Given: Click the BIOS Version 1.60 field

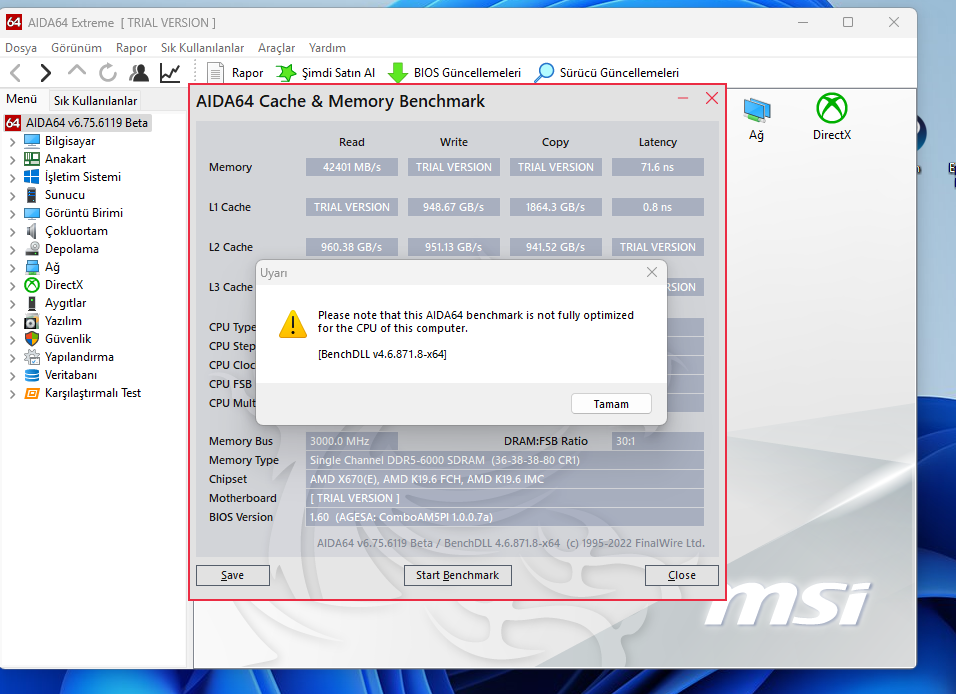Looking at the screenshot, I should pos(505,517).
